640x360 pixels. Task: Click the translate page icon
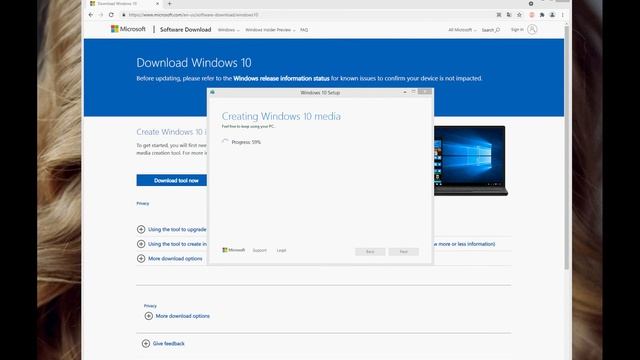509,15
